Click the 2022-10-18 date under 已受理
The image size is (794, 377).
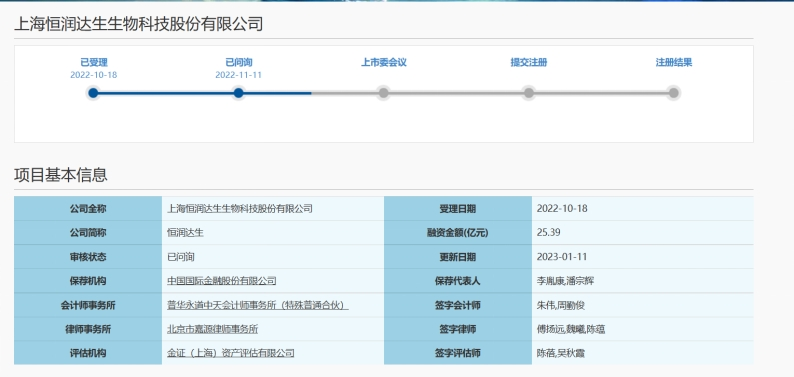(94, 75)
